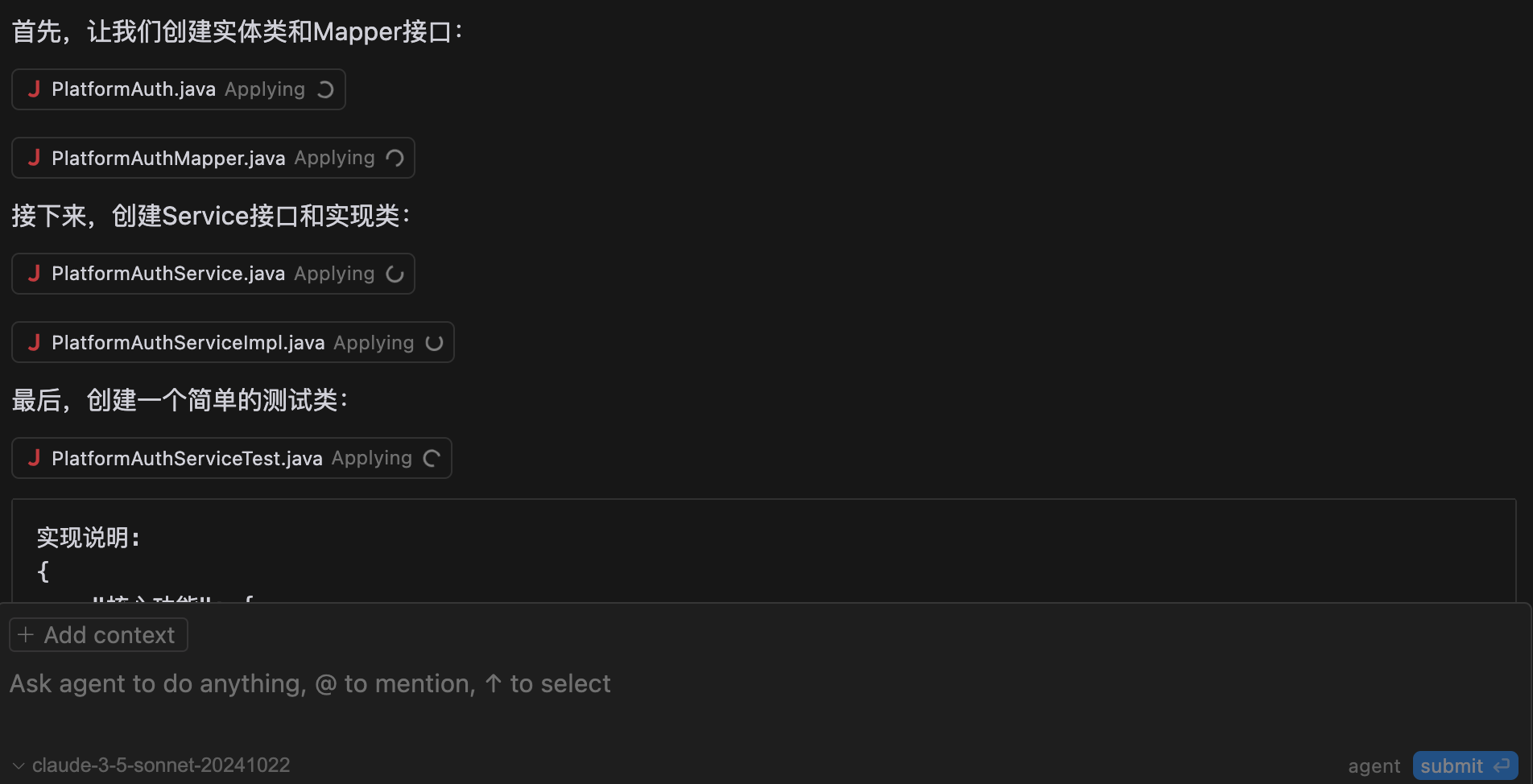This screenshot has width=1533, height=784.
Task: Click the Java icon beside PlatformAuth.java
Action: coord(34,89)
